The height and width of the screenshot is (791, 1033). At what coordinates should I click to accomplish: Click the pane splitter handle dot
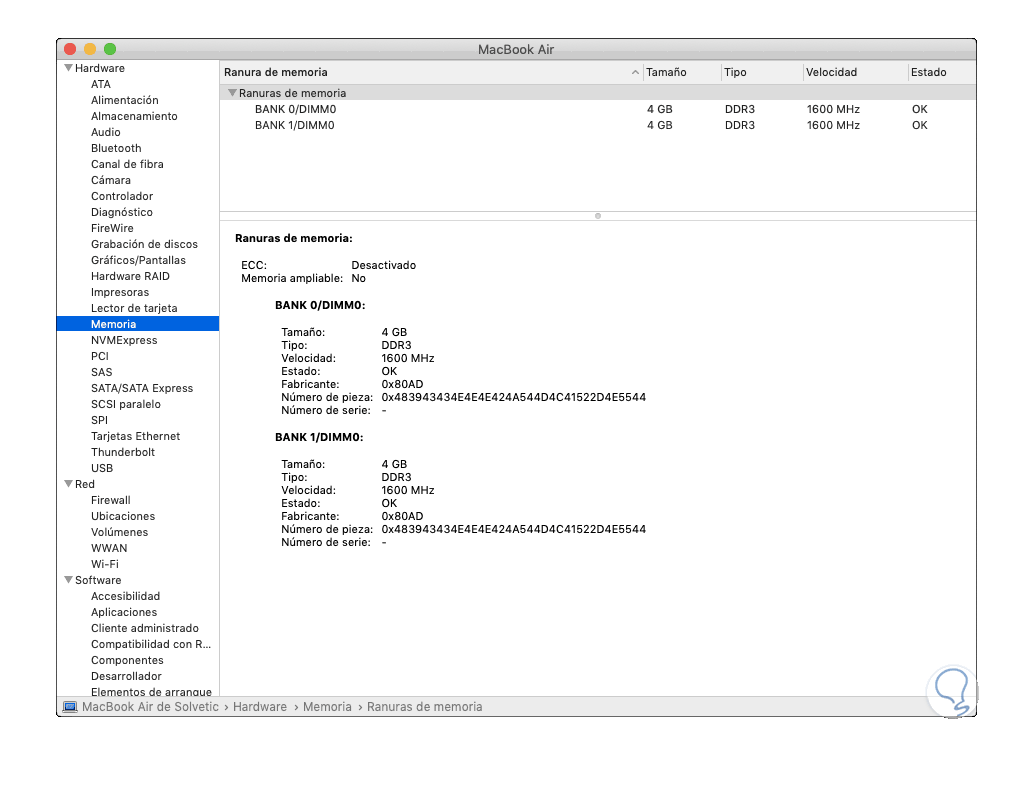598,216
